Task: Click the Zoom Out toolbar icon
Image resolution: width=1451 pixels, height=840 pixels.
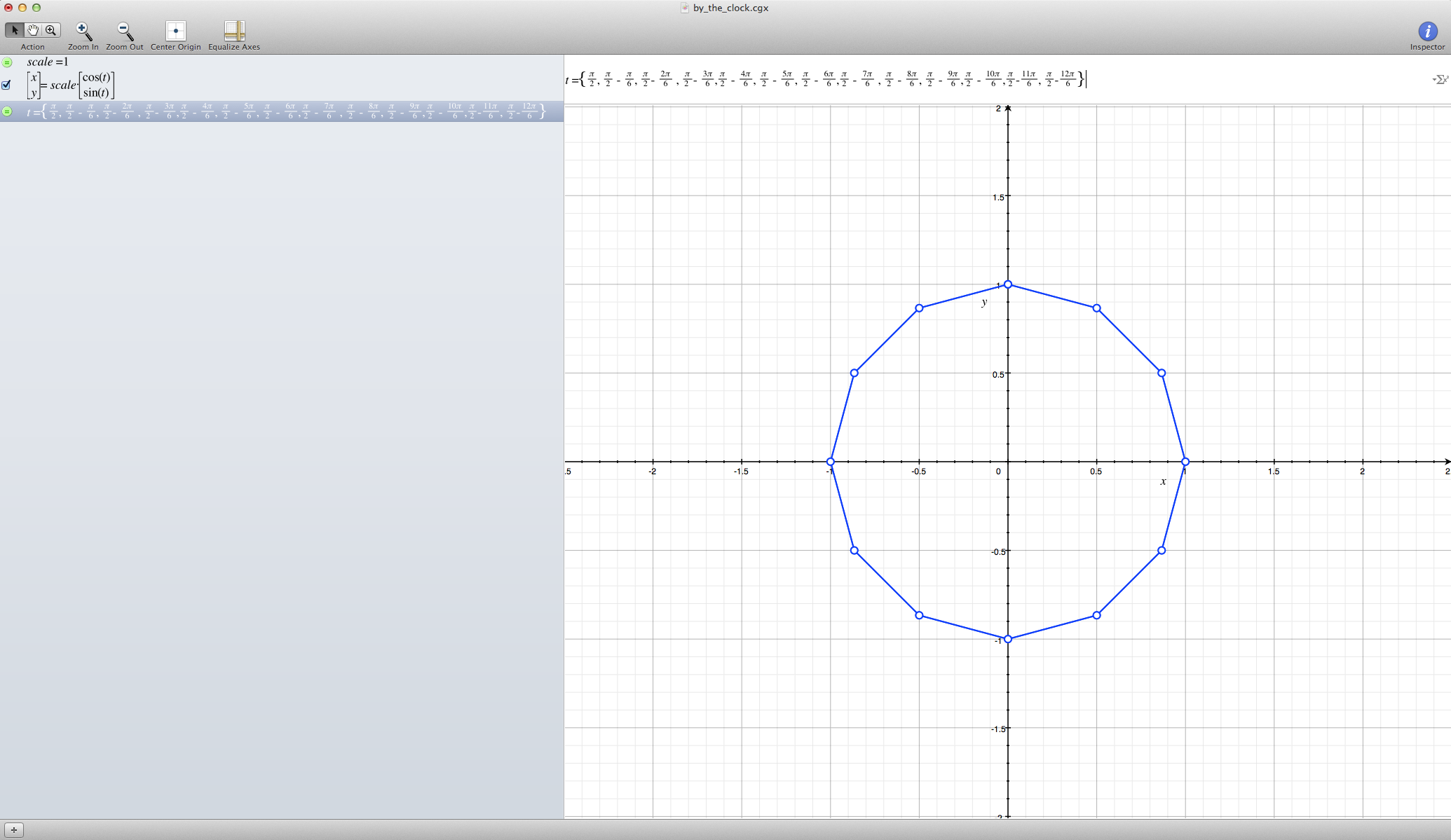Action: tap(124, 30)
